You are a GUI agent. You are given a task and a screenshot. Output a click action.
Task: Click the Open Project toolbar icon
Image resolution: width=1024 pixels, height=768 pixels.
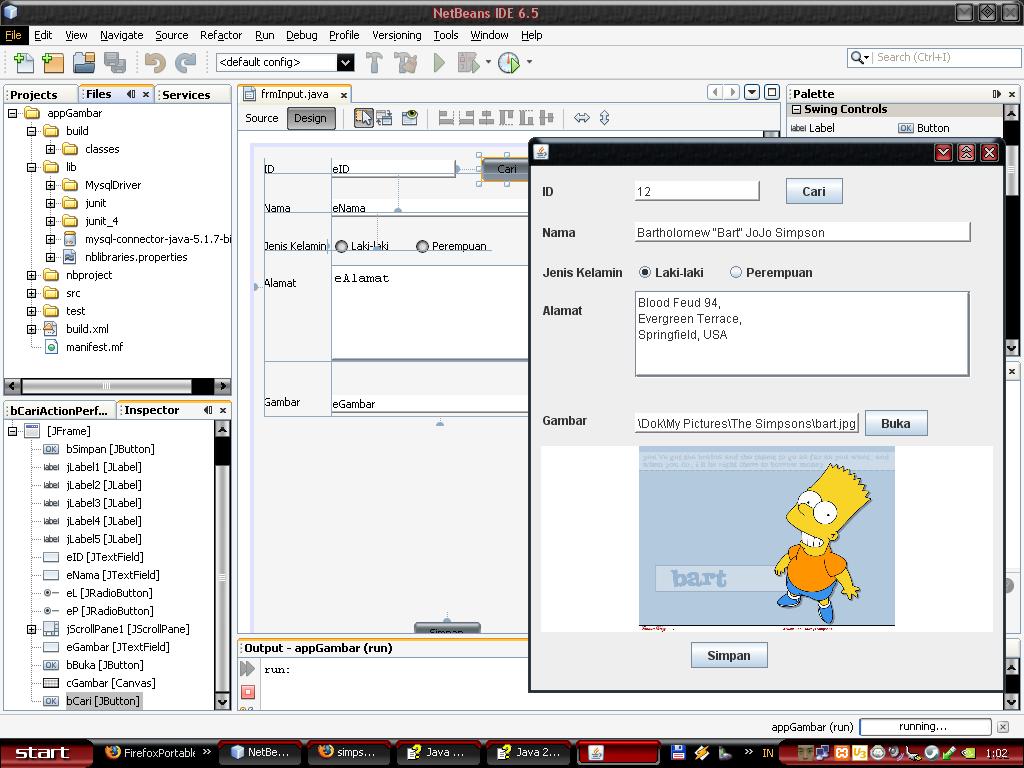pos(84,62)
